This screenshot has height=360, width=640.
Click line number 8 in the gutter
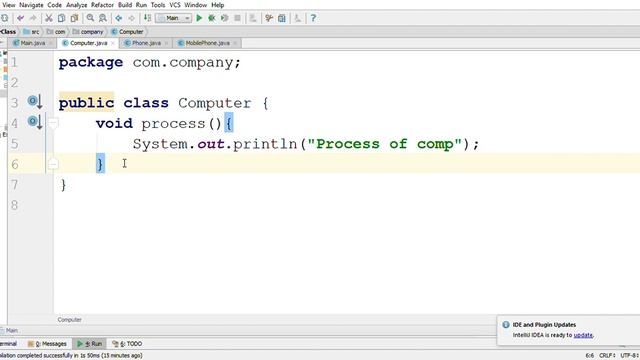(x=15, y=205)
